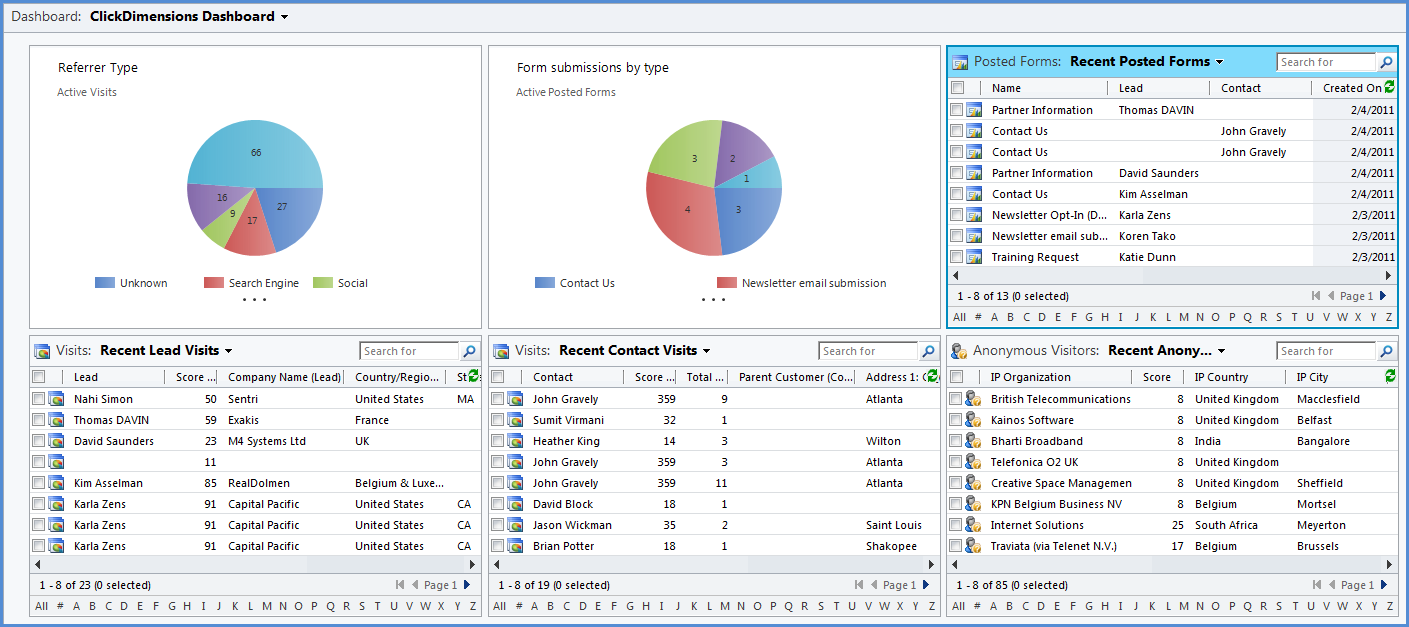The height and width of the screenshot is (627, 1409).
Task: Click Contact Us legend swatch
Action: [x=544, y=283]
